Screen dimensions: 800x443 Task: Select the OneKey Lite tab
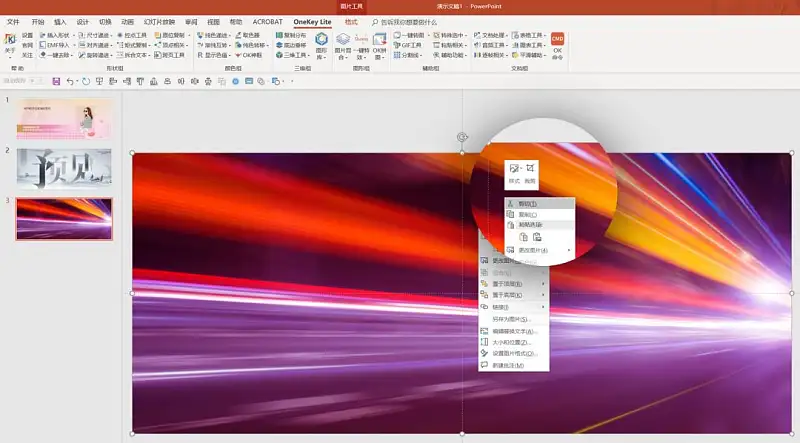(x=312, y=22)
